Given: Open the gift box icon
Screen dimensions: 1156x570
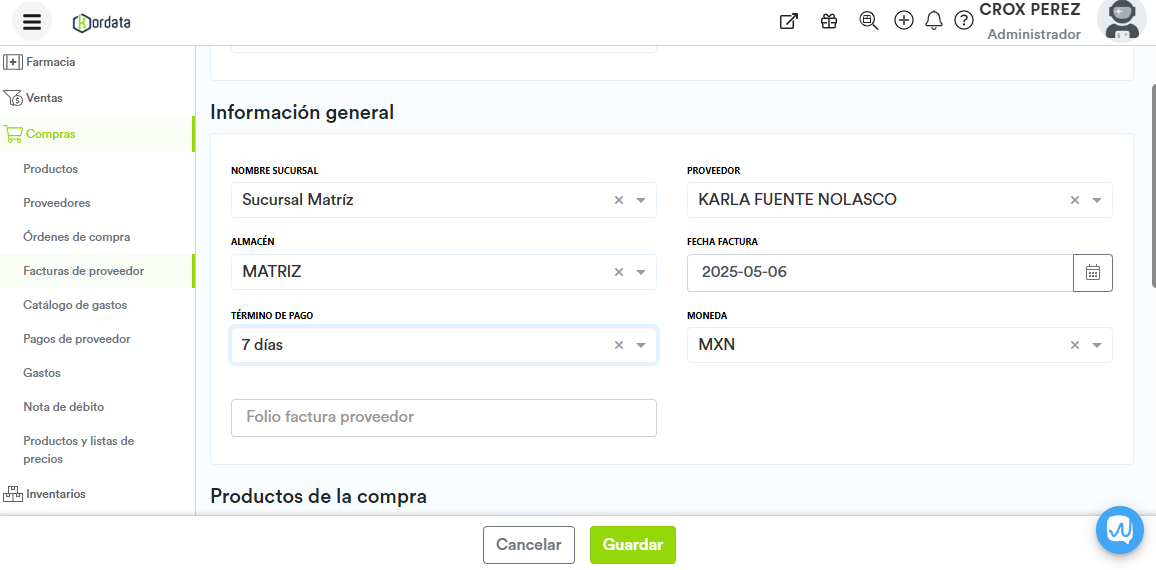Looking at the screenshot, I should 829,21.
